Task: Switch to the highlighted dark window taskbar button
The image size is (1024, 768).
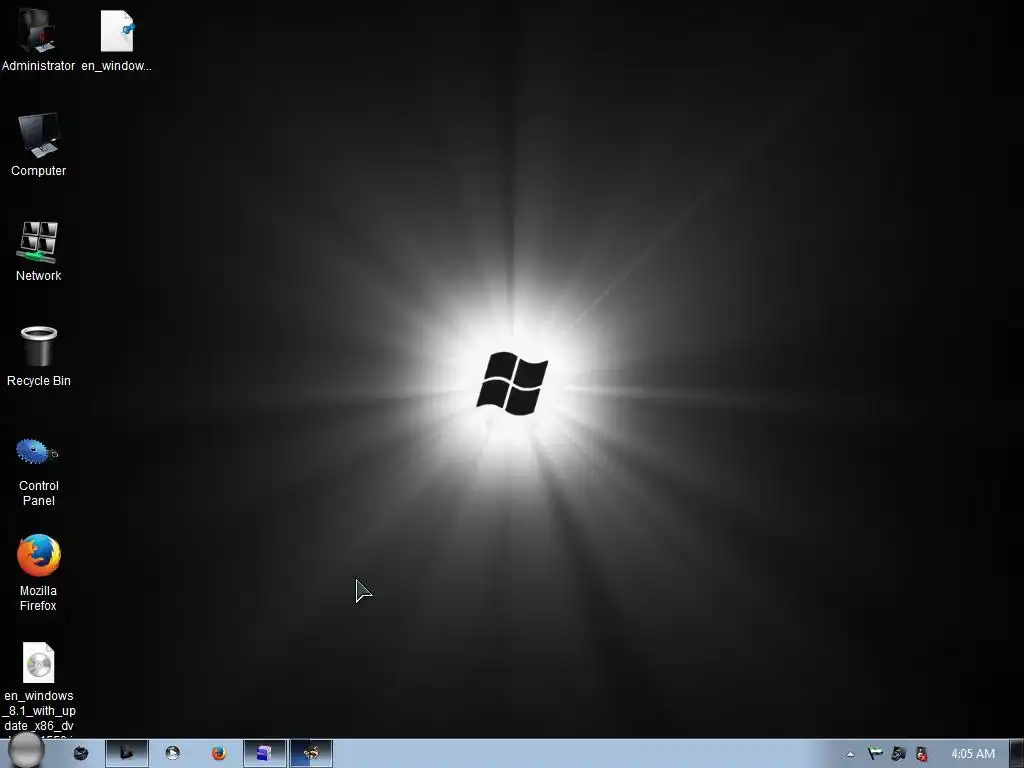Action: pyautogui.click(x=127, y=754)
